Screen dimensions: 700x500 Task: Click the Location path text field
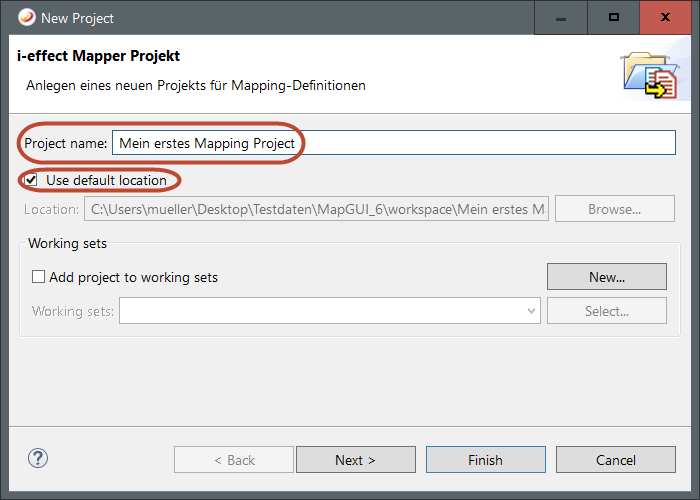tap(316, 209)
